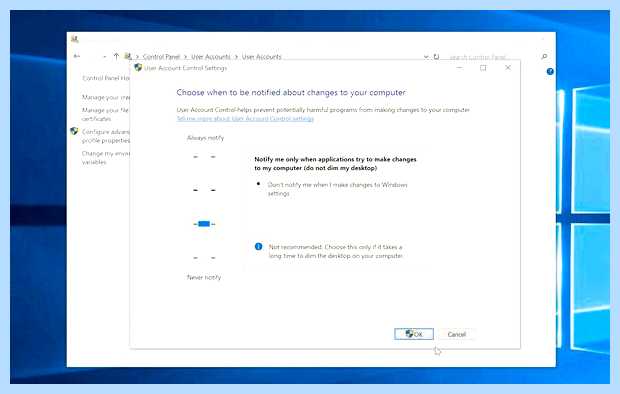The height and width of the screenshot is (394, 620).
Task: Click the 'Always notify' label
Action: pos(205,138)
